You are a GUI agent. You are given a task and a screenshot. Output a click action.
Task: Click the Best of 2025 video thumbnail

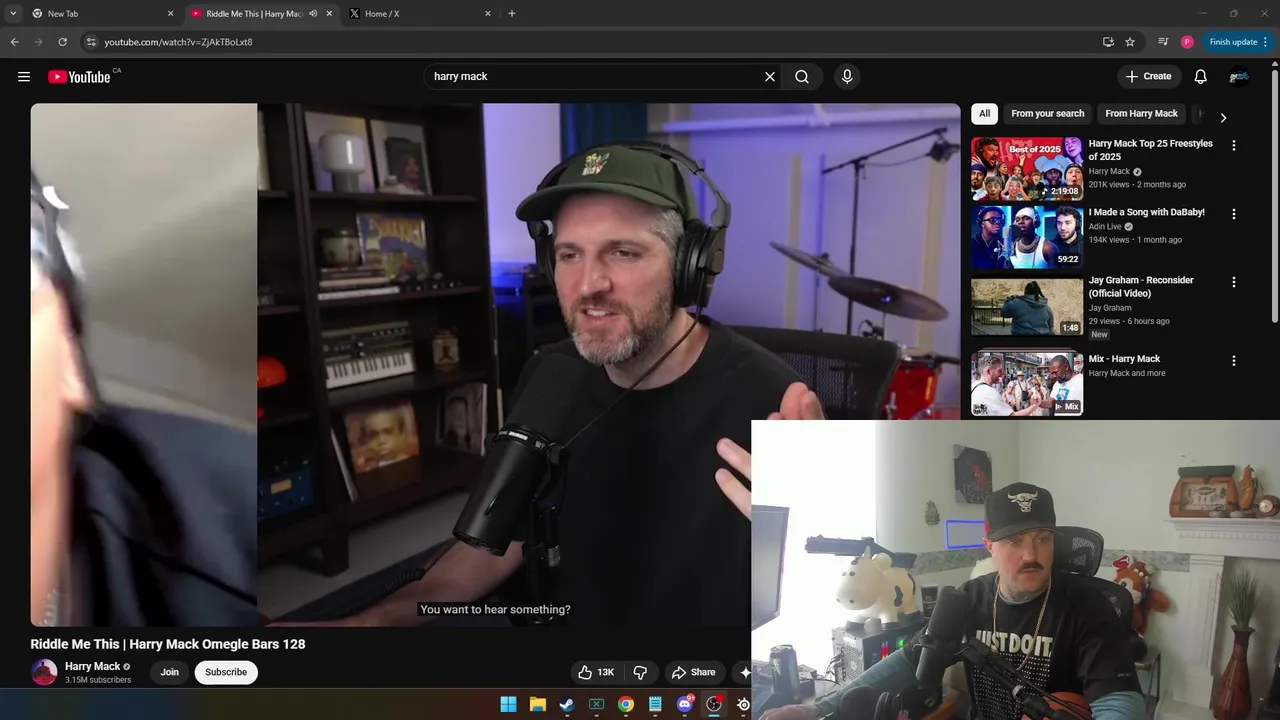point(1027,169)
